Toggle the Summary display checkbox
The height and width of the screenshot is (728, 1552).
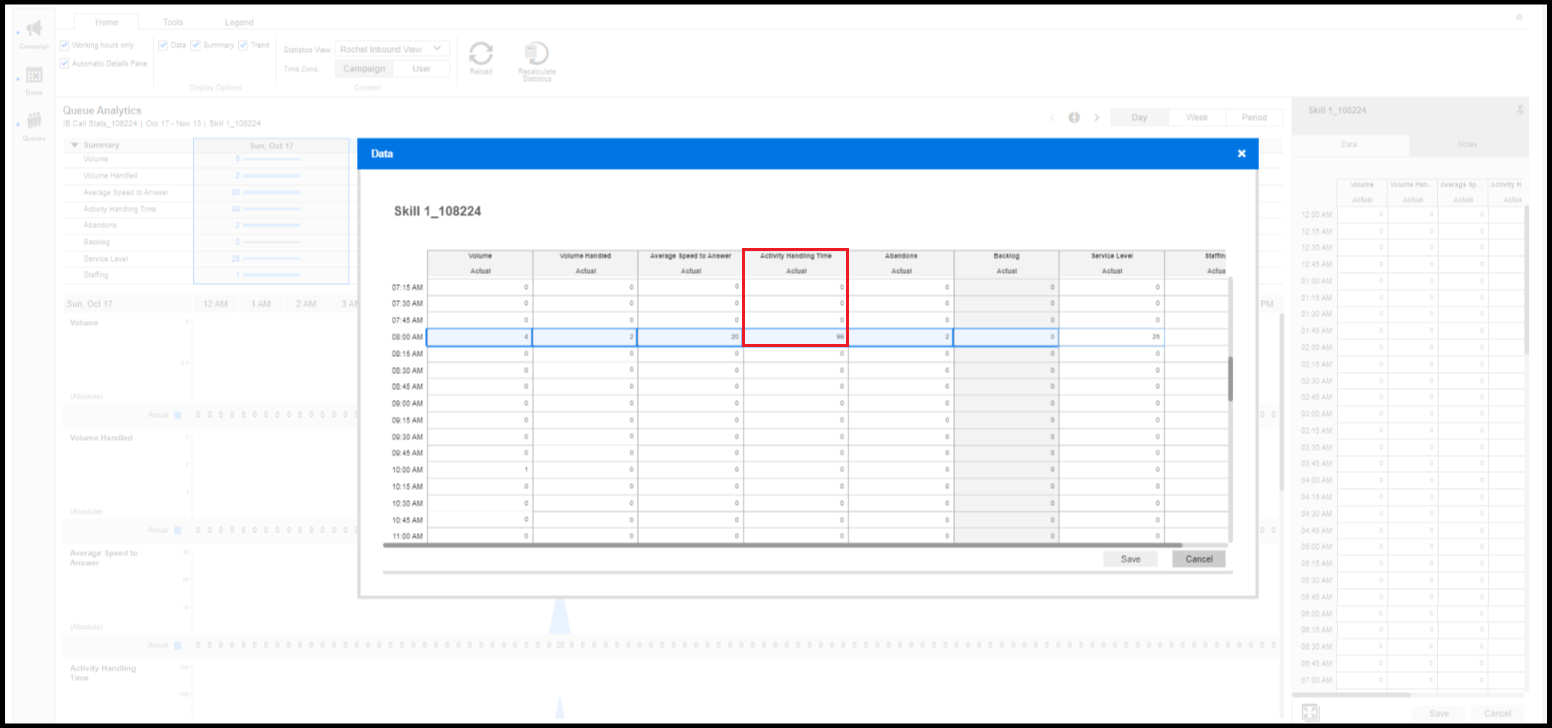(196, 45)
